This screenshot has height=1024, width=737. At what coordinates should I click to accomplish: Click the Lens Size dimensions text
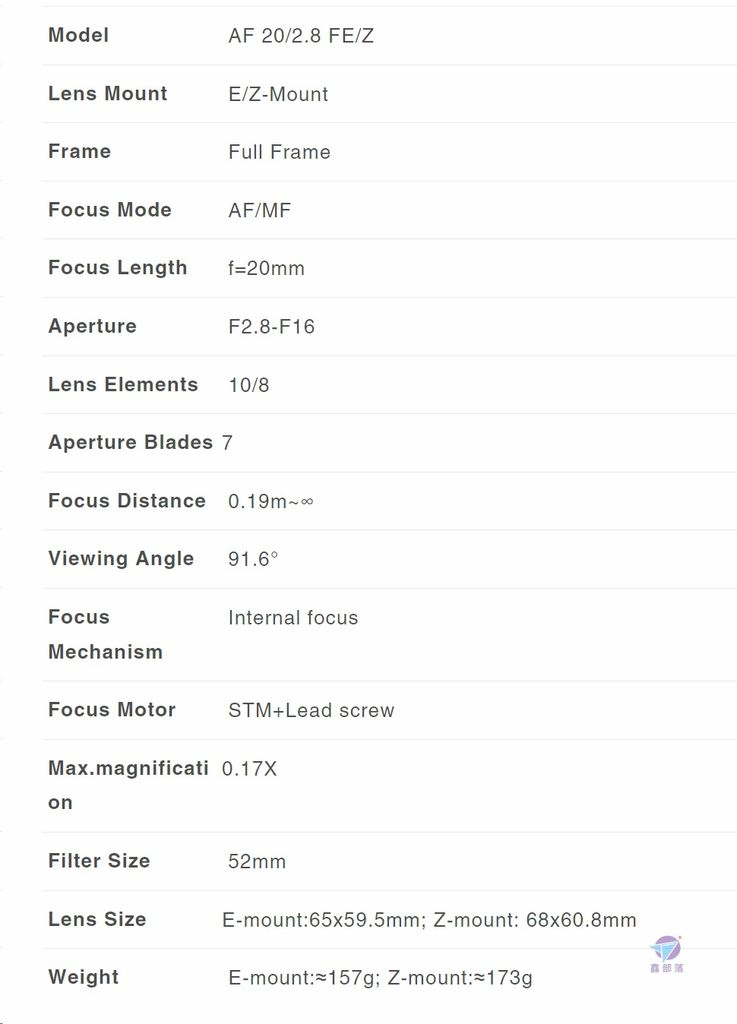click(429, 920)
